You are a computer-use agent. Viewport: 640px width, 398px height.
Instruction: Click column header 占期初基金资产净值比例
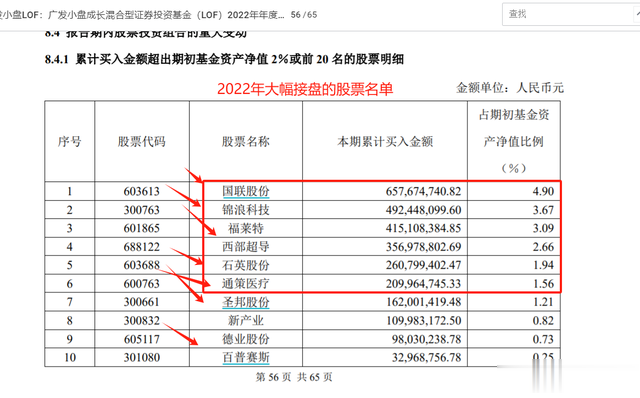tap(514, 141)
